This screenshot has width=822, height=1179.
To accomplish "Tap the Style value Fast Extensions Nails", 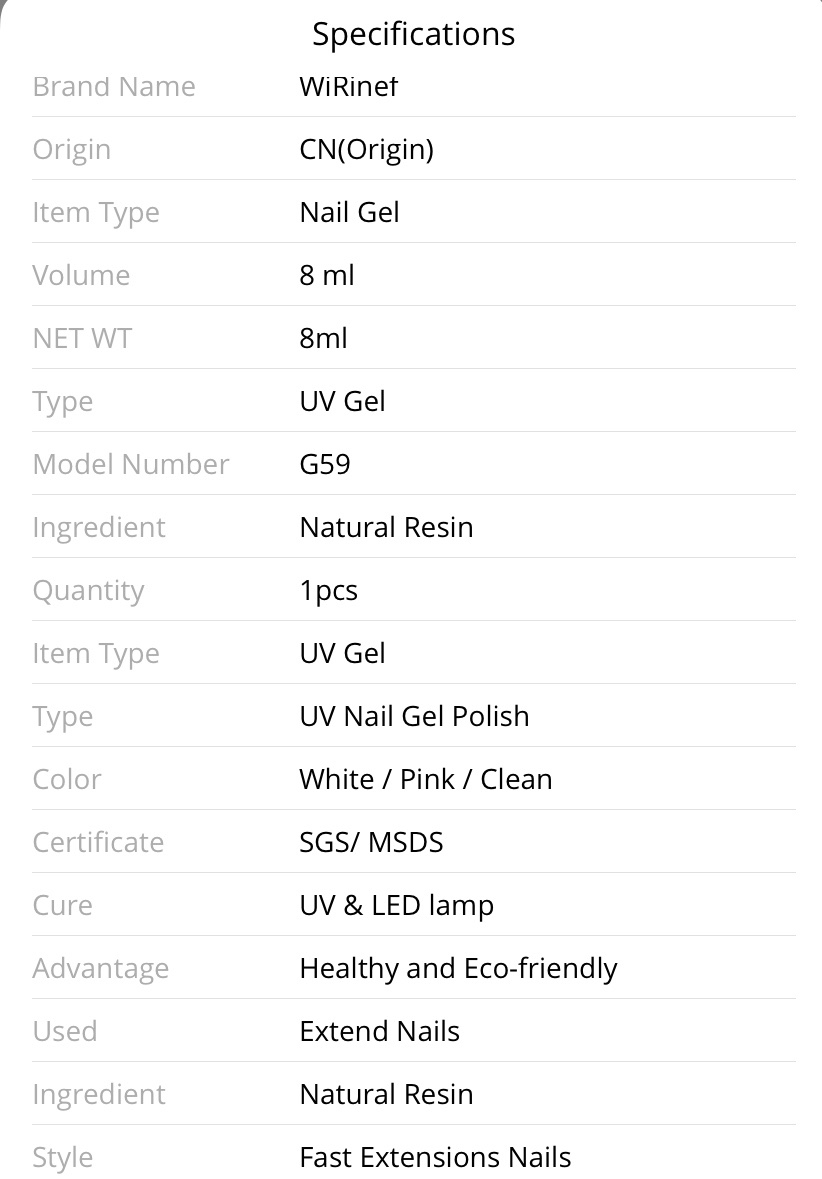I will point(435,1157).
